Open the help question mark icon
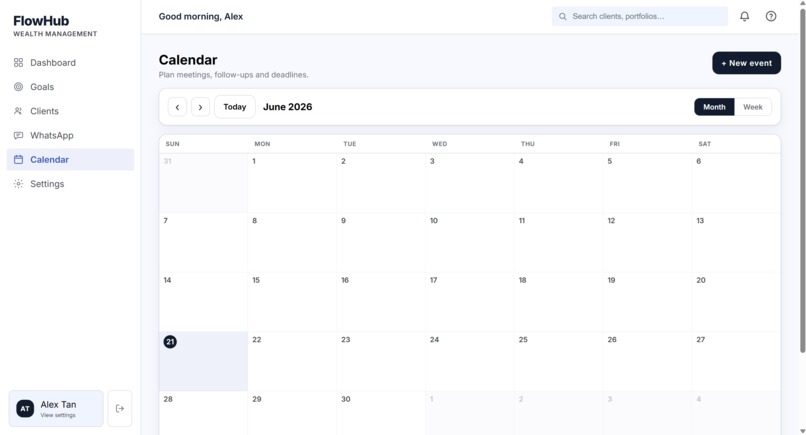The height and width of the screenshot is (435, 806). (771, 16)
